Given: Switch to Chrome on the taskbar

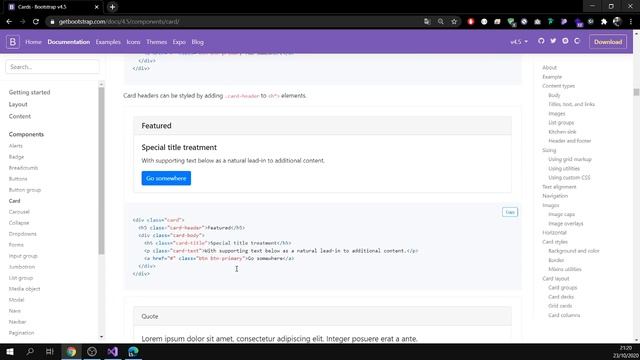Looking at the screenshot, I should (x=71, y=351).
